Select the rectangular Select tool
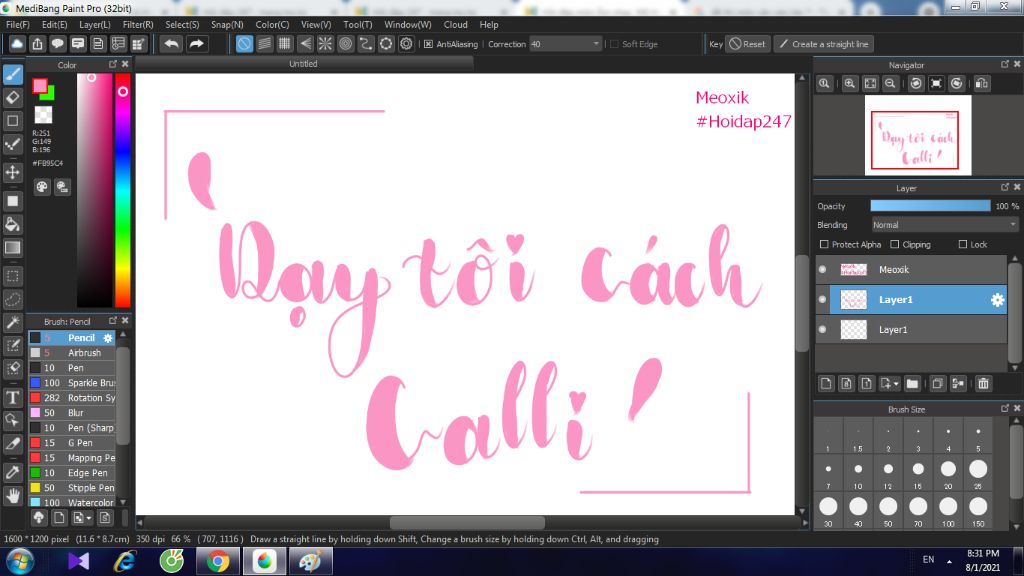 12,276
